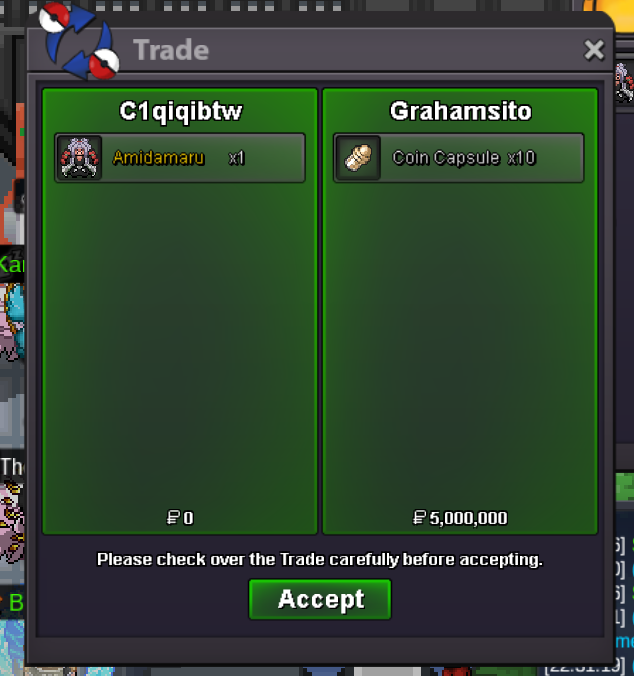634x676 pixels.
Task: Click the Grahamsito player name header
Action: click(460, 111)
